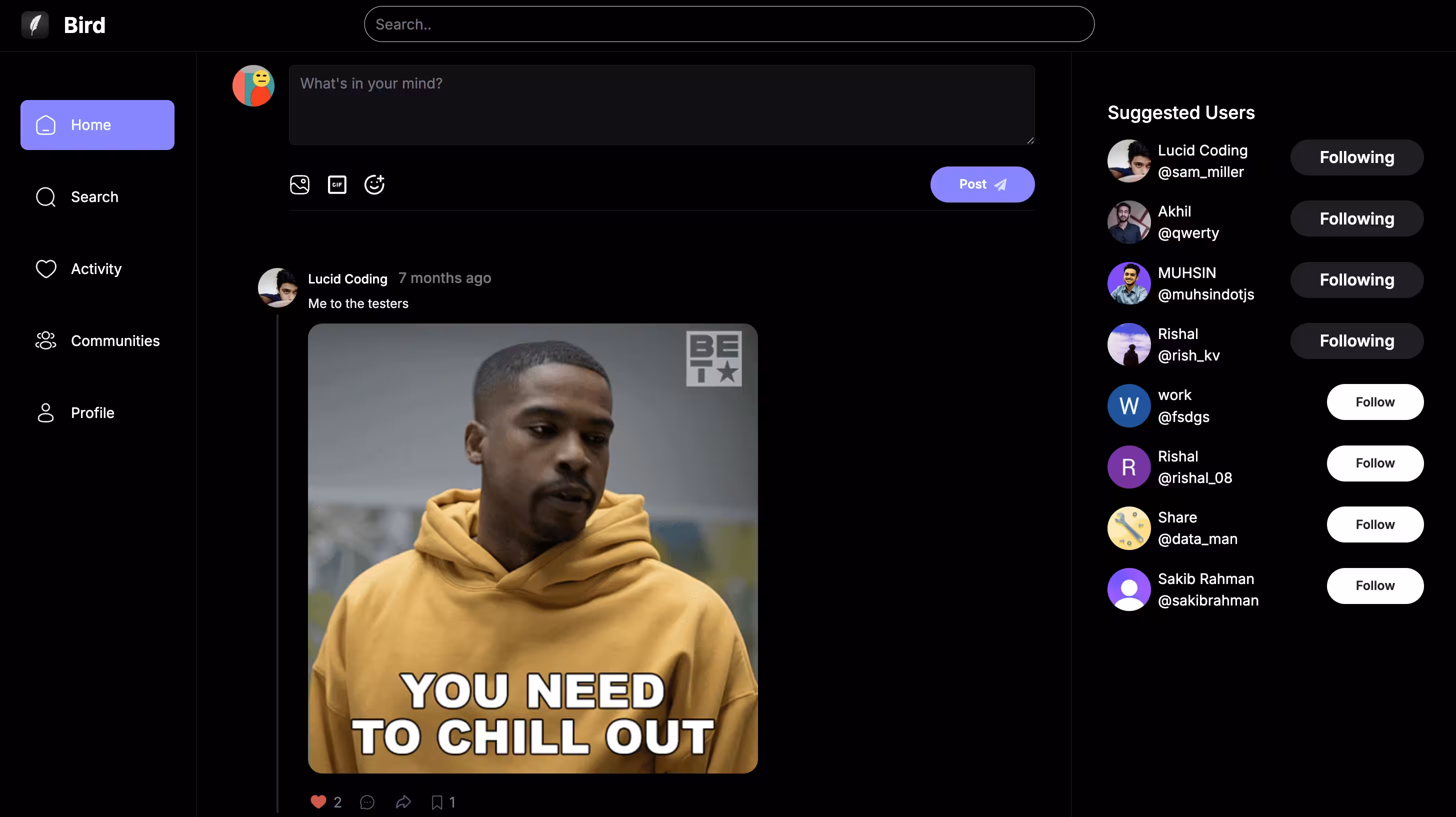This screenshot has height=817, width=1456.
Task: Click the image upload icon
Action: point(299,185)
